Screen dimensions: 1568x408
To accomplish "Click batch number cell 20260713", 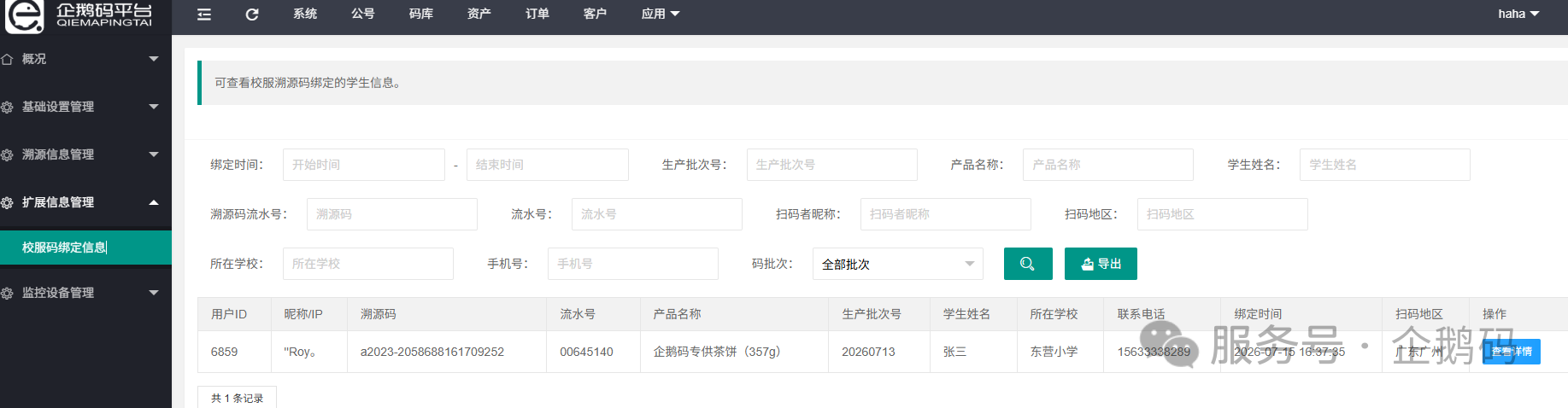I will [868, 352].
